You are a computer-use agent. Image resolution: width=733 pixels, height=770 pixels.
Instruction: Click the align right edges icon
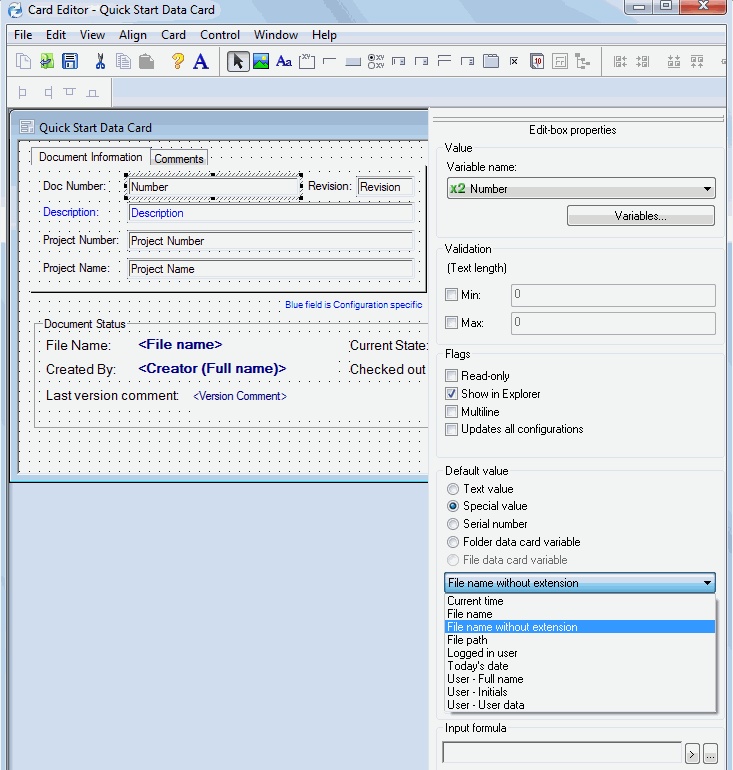pos(48,92)
